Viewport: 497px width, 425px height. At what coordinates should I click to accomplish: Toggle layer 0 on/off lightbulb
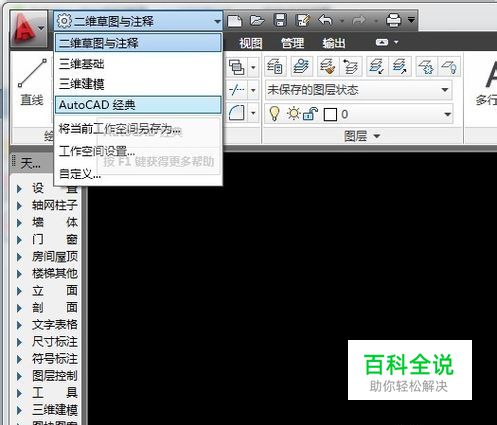point(274,114)
